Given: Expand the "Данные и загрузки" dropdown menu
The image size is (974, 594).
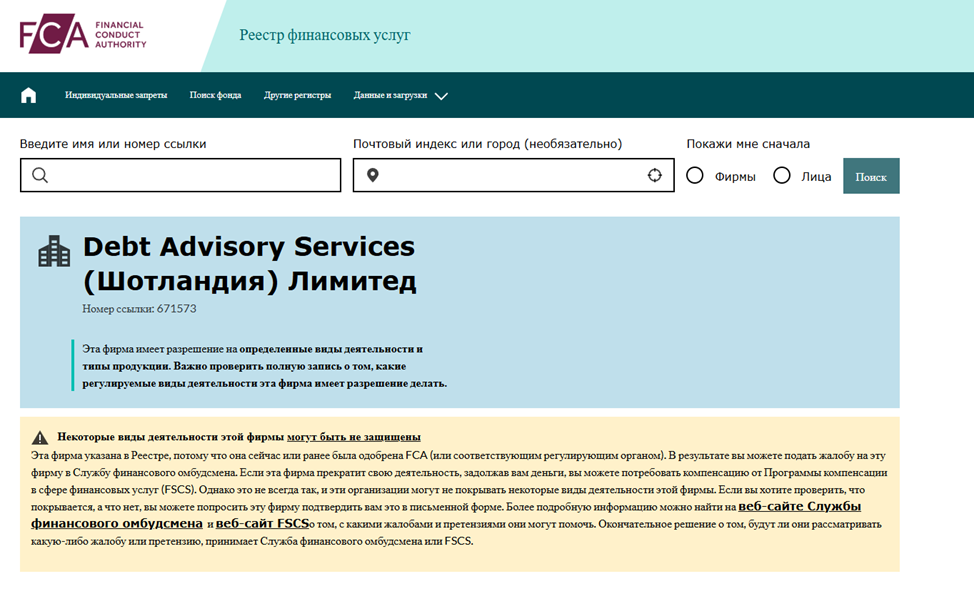Looking at the screenshot, I should 401,96.
